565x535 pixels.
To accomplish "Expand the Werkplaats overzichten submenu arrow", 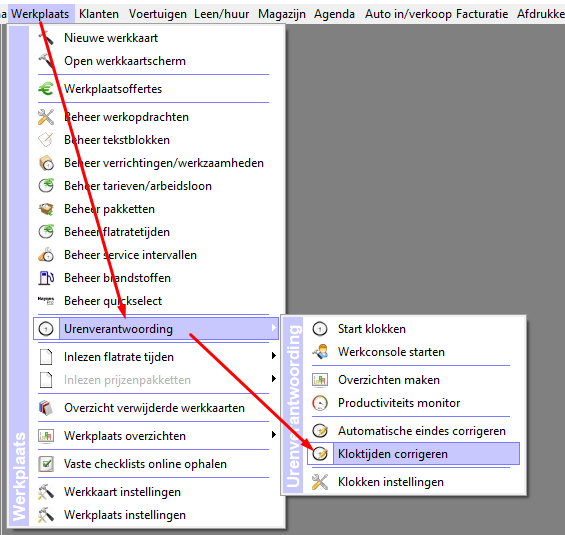I will (x=273, y=435).
